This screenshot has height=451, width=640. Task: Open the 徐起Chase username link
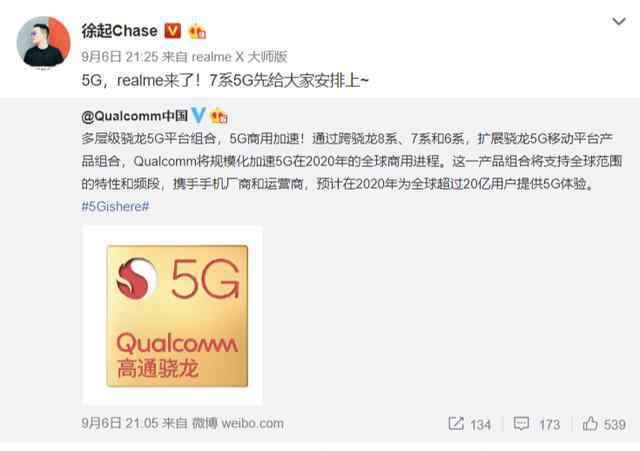point(119,31)
